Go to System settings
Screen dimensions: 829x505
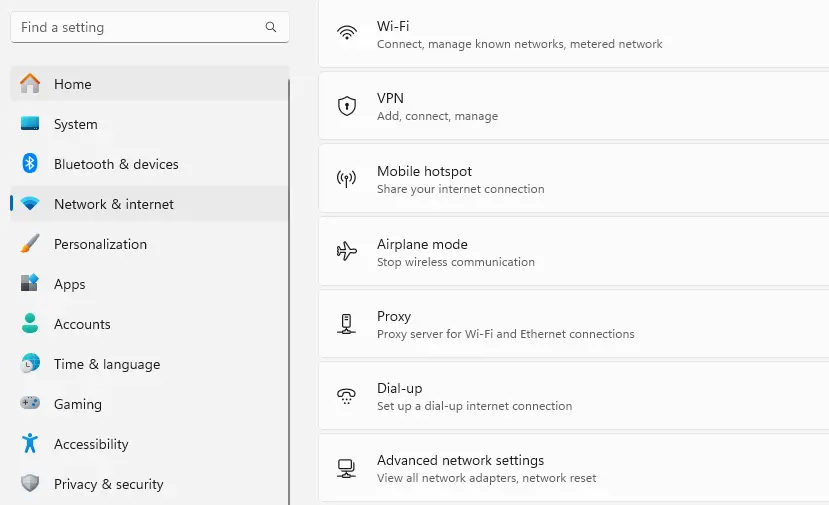tap(75, 124)
